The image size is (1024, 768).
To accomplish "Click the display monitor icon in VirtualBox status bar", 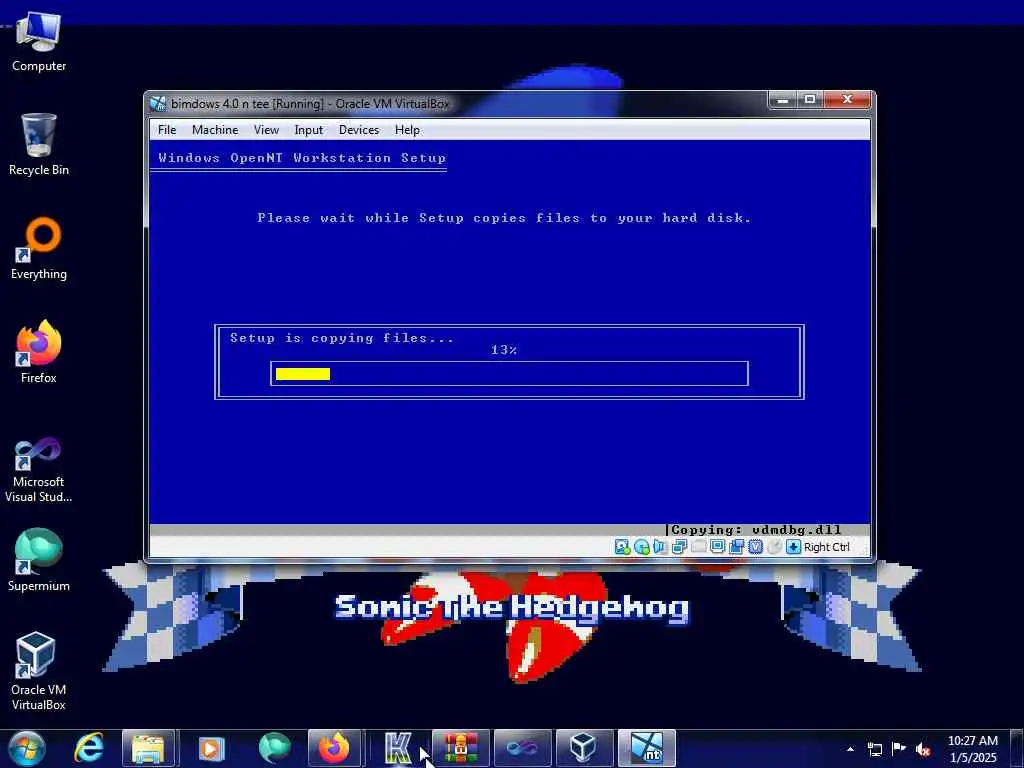I will point(717,547).
